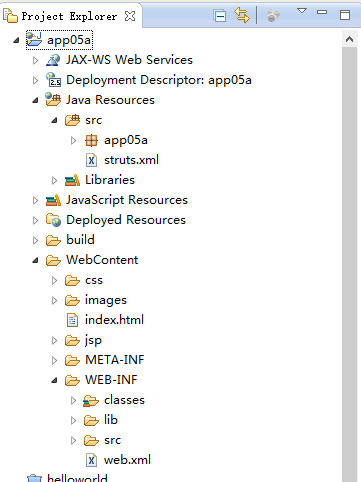
Task: Click the Collapse All toolbar icon
Action: (x=220, y=16)
